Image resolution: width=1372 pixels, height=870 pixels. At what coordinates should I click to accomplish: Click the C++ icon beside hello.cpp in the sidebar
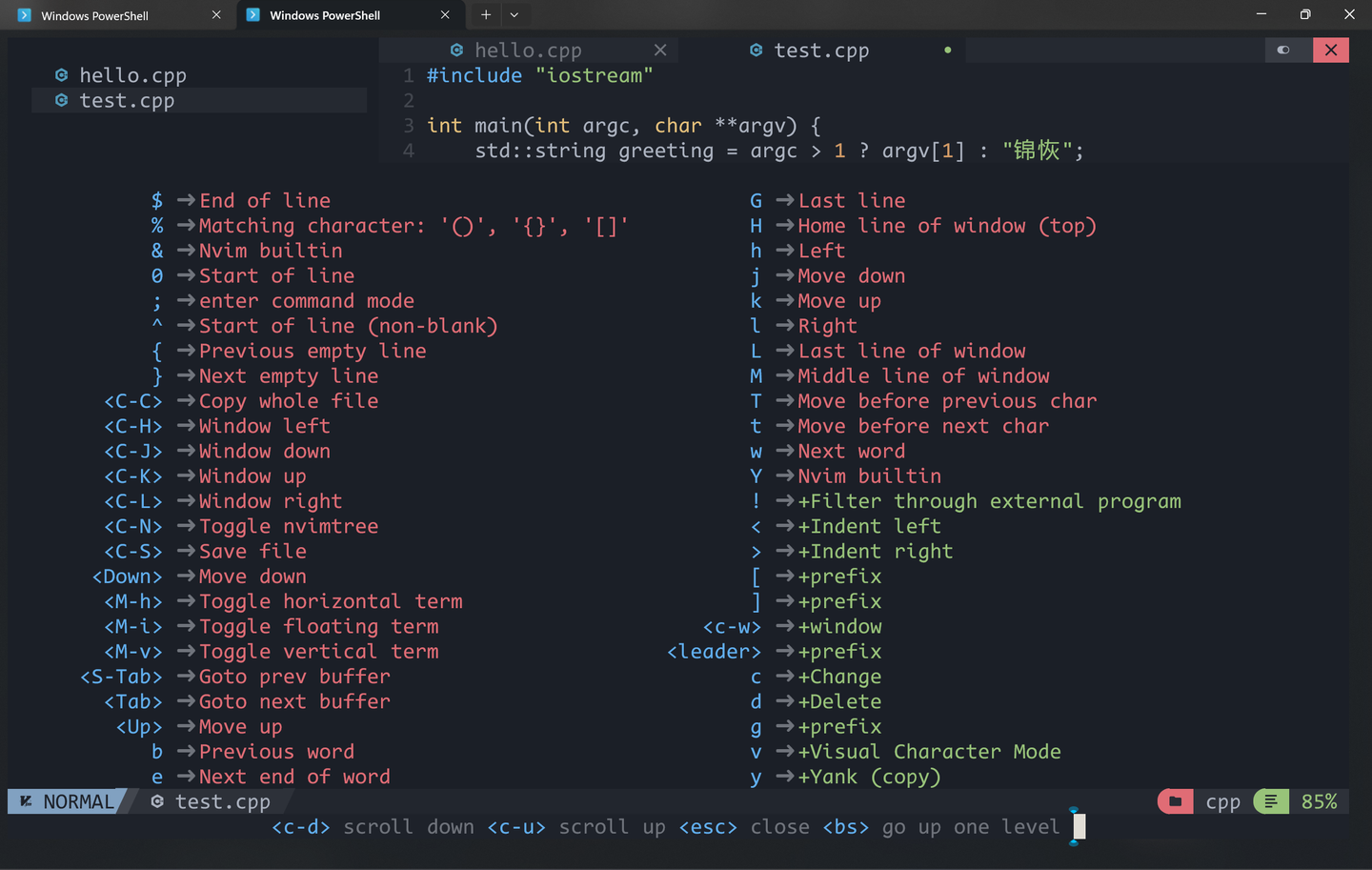[x=62, y=74]
